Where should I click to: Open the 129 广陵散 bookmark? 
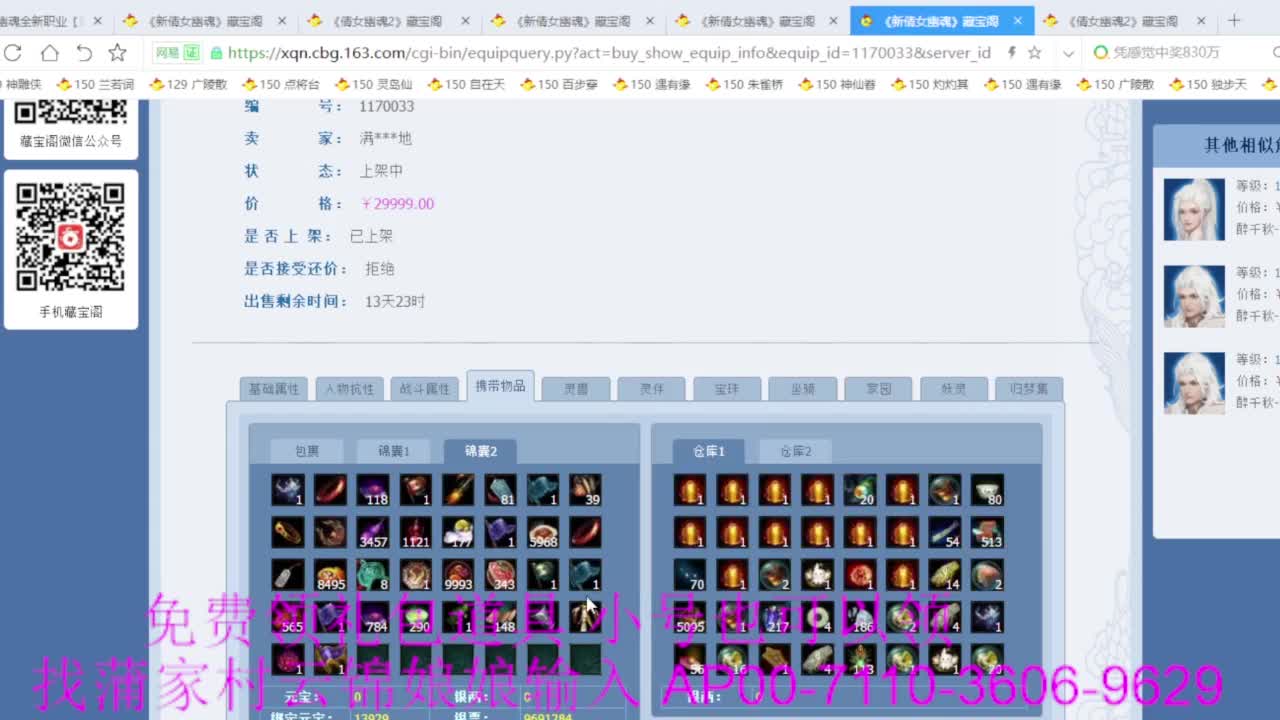pos(188,85)
